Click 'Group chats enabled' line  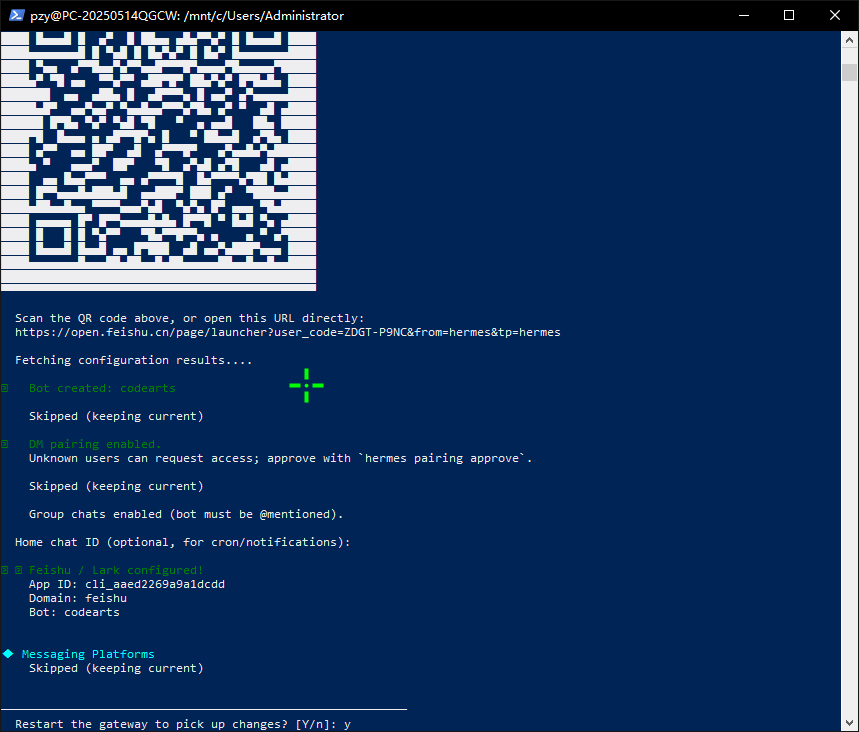click(x=186, y=514)
